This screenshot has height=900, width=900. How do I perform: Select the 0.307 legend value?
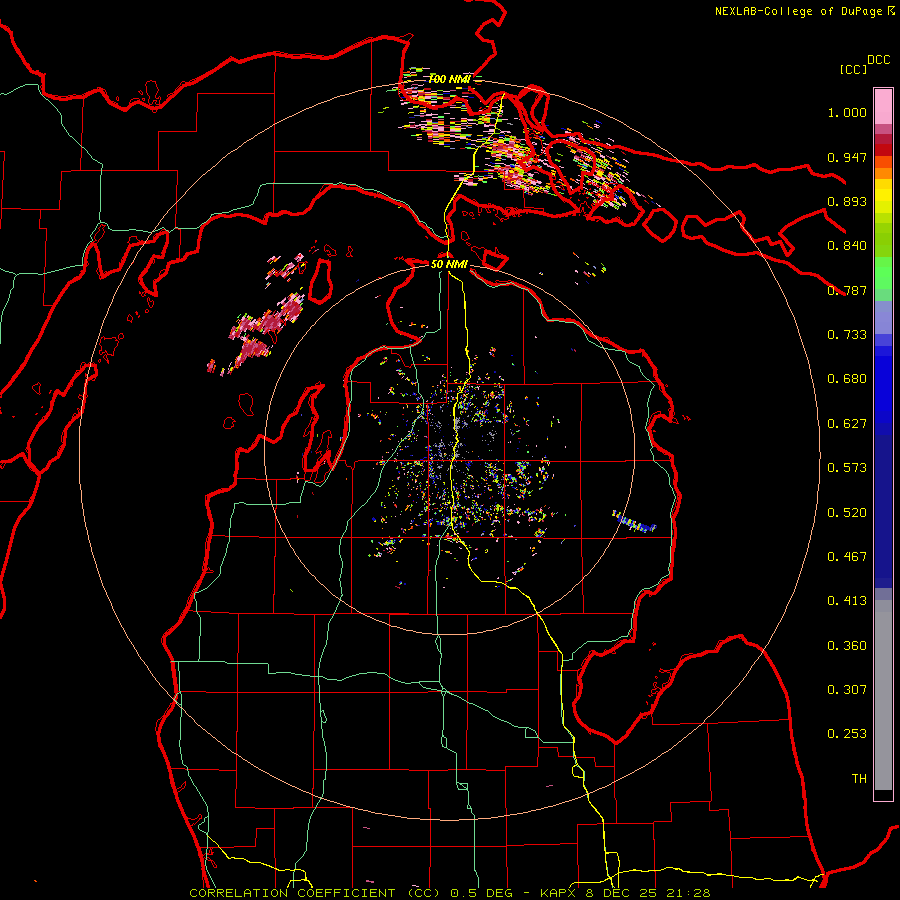(x=847, y=690)
